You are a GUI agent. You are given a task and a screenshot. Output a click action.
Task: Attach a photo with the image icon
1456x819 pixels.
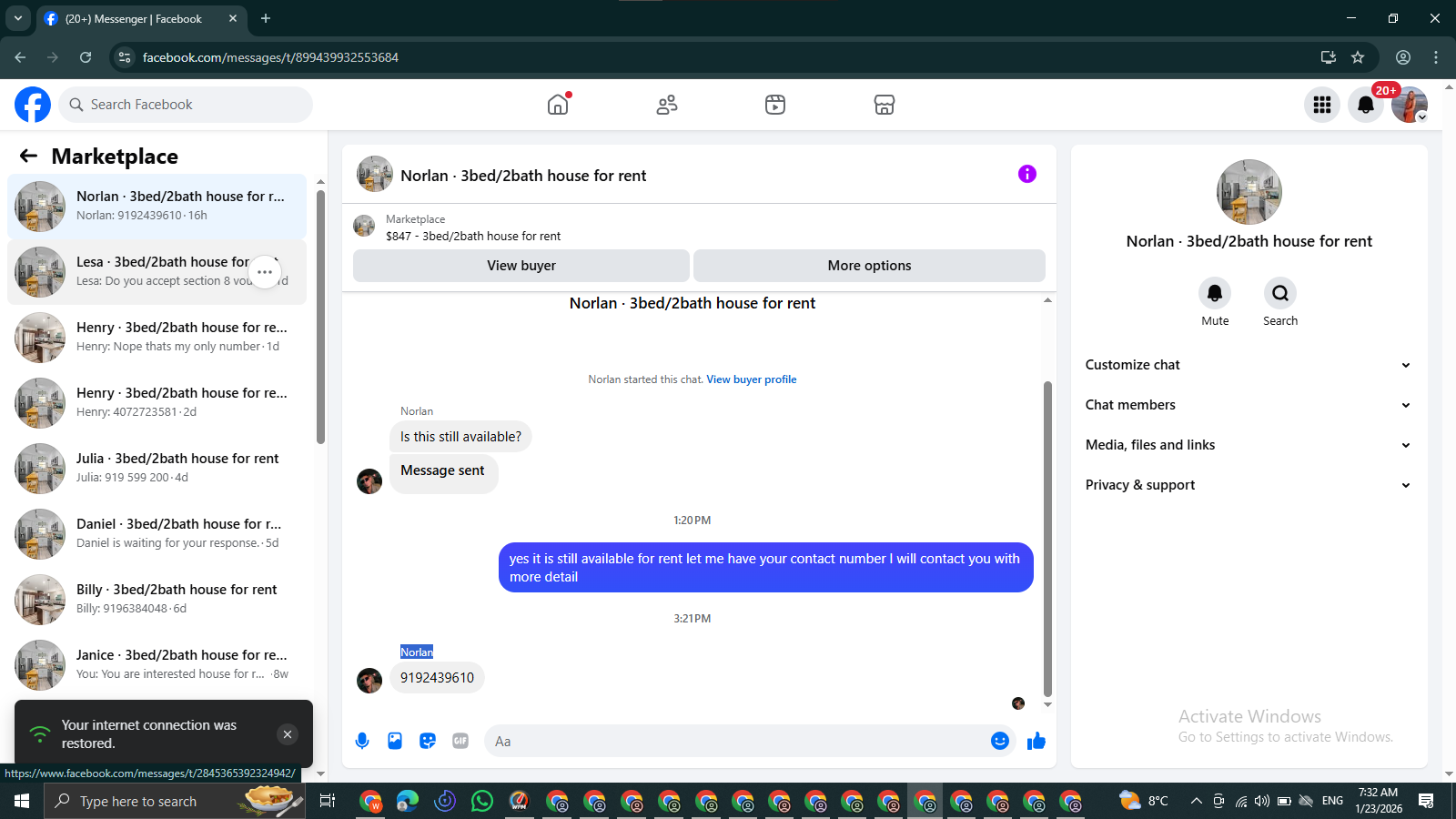click(395, 741)
